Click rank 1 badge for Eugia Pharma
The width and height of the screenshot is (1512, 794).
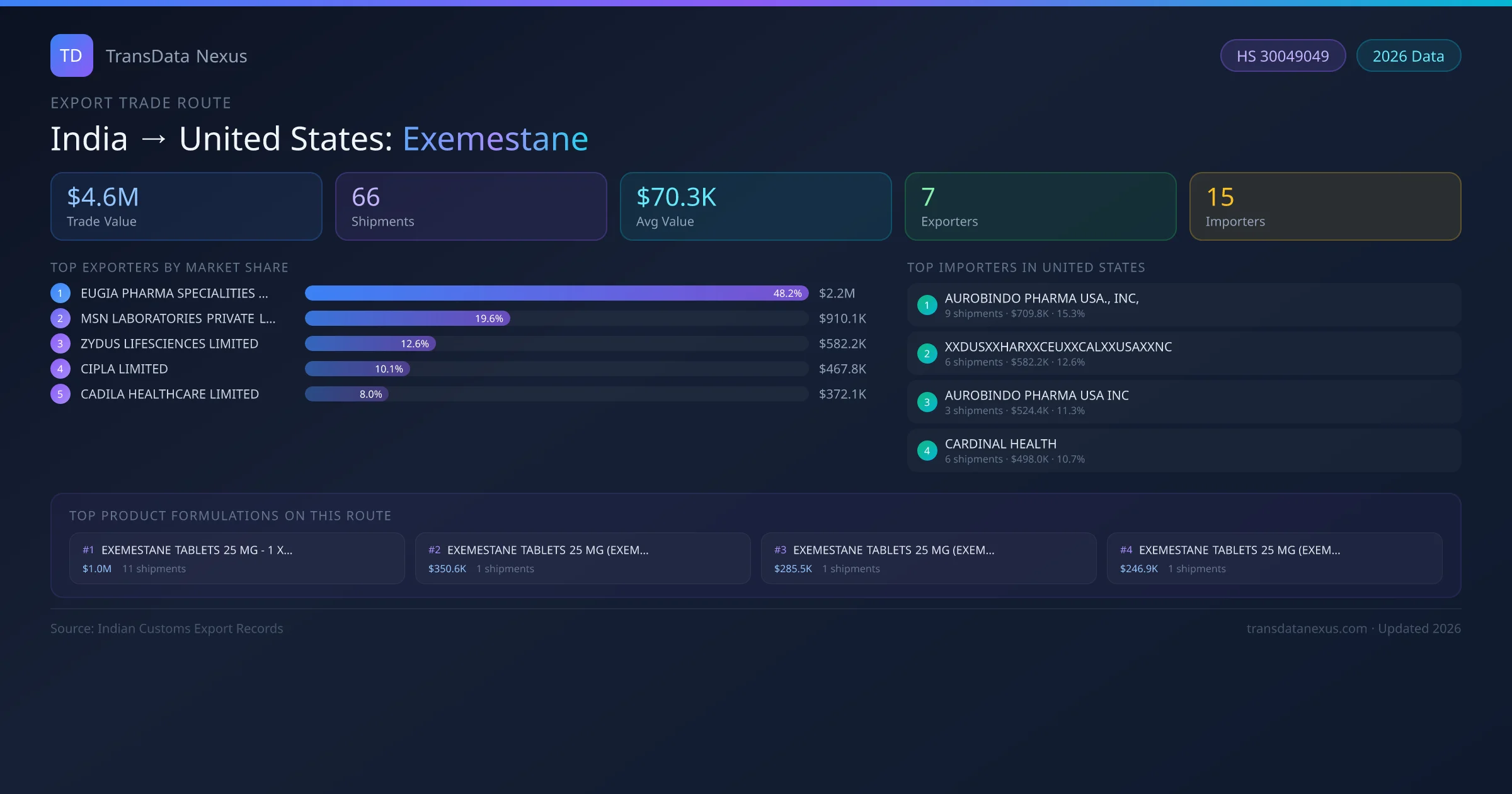60,293
